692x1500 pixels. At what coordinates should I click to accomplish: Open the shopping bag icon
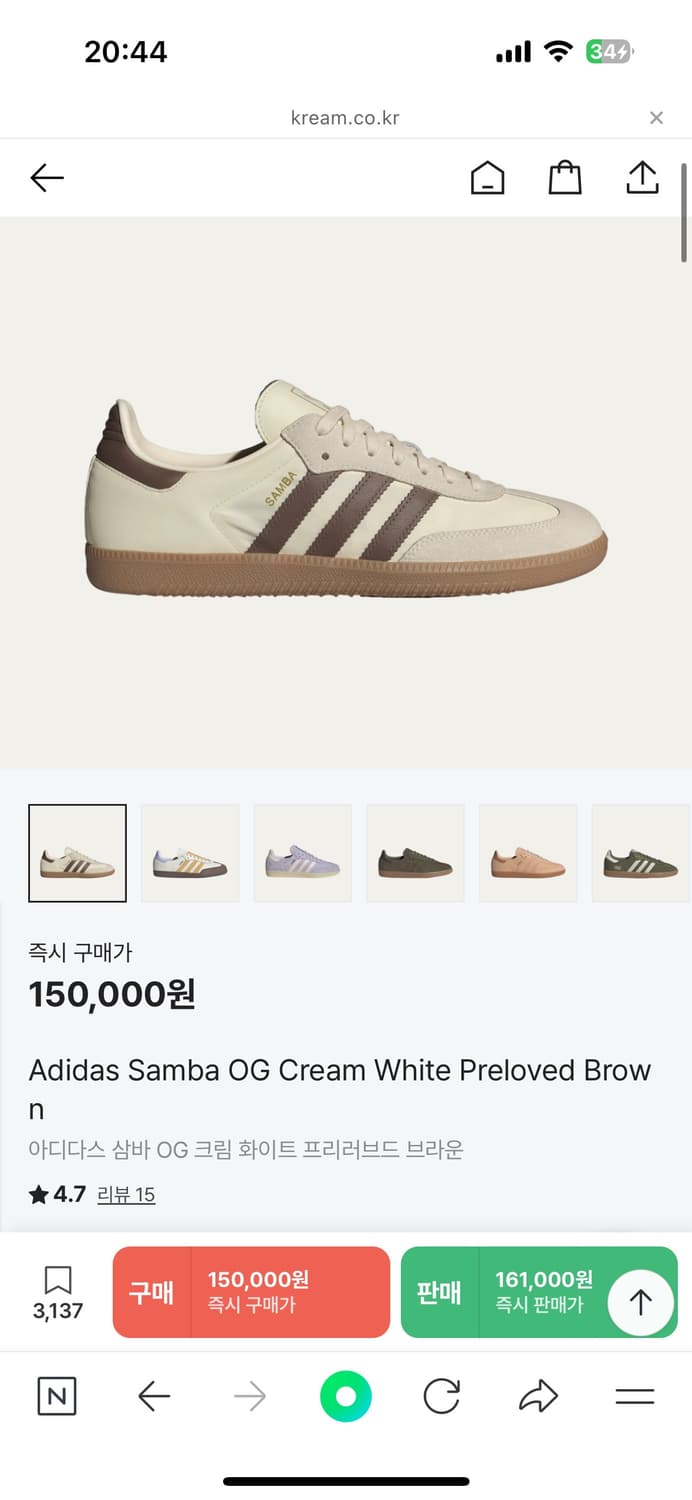coord(565,178)
